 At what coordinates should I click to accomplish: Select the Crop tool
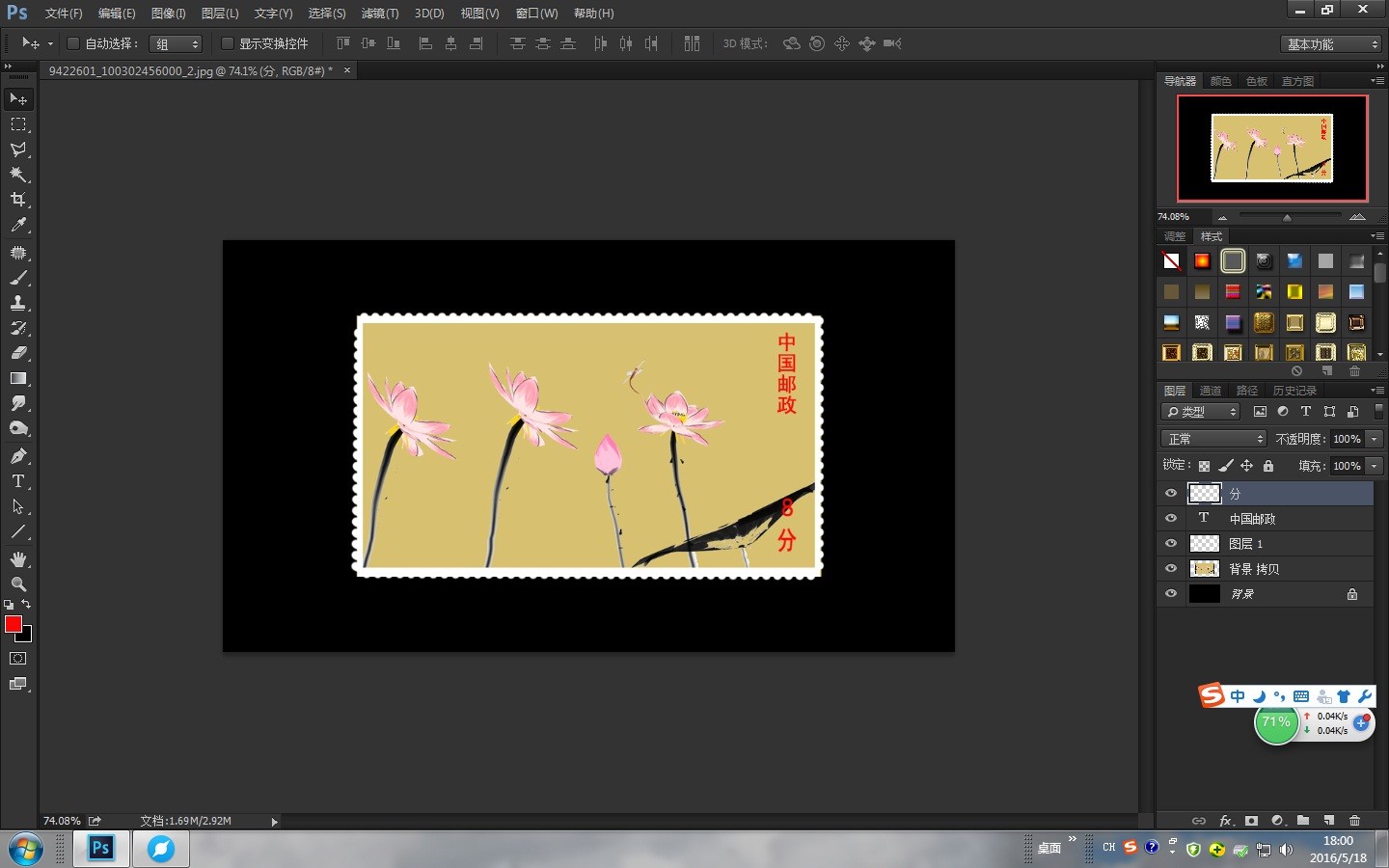click(x=18, y=200)
